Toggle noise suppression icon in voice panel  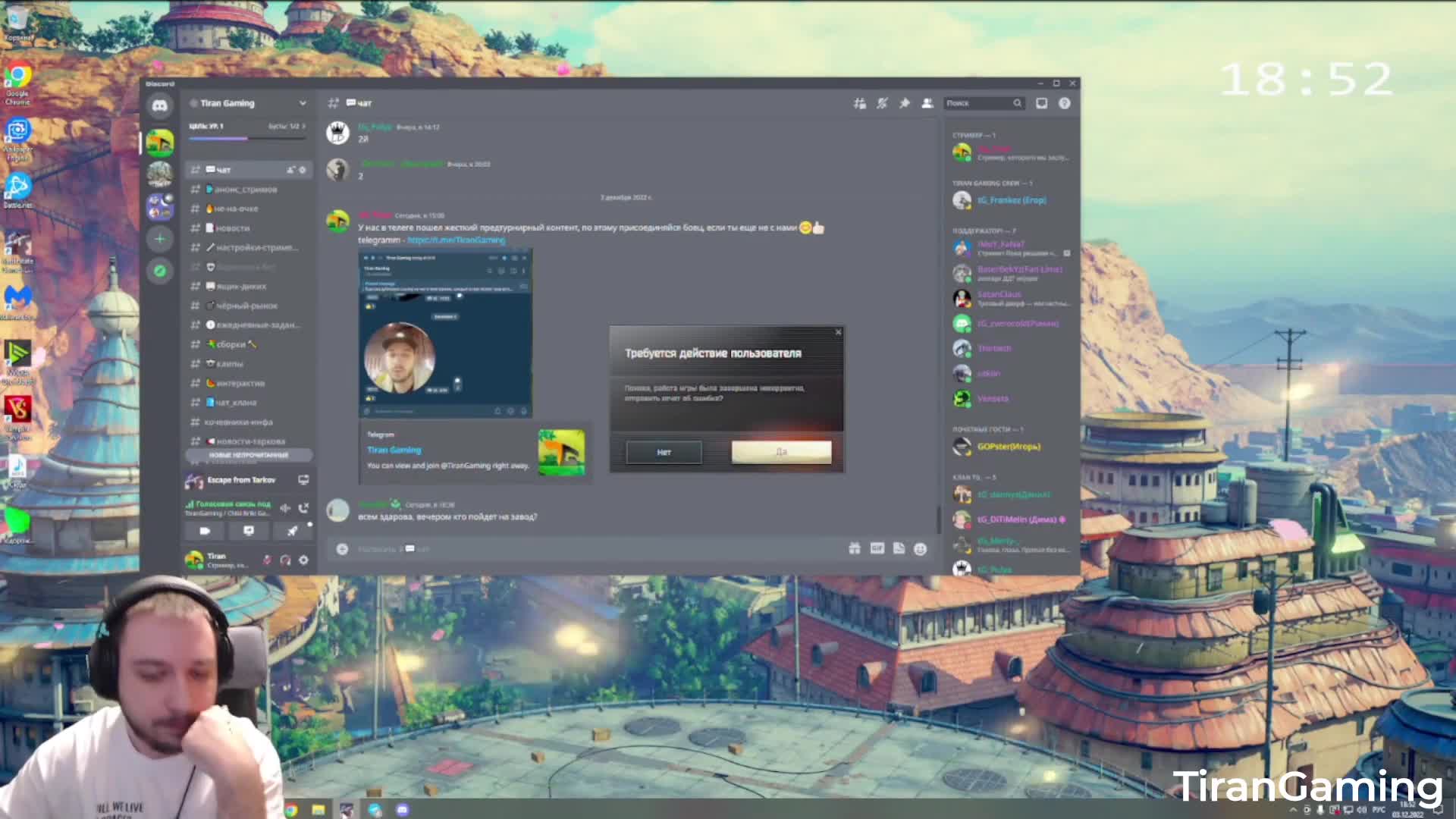pyautogui.click(x=285, y=508)
